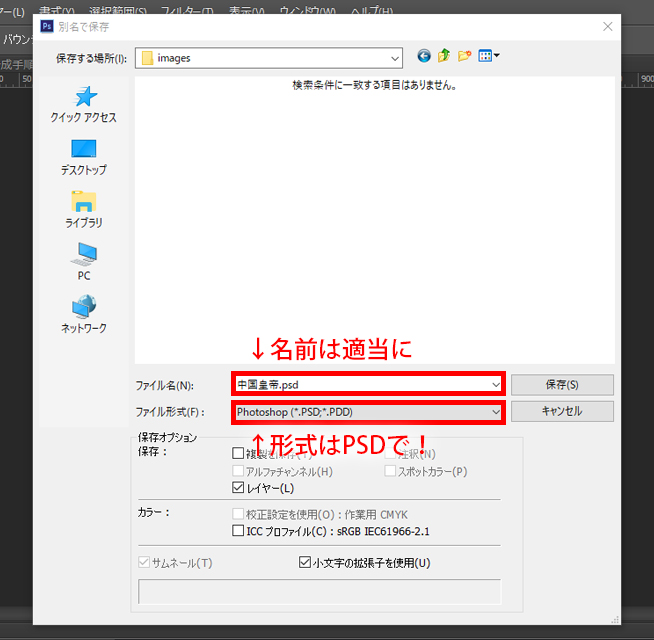This screenshot has width=654, height=640.
Task: Open the view menu icon
Action: click(489, 55)
